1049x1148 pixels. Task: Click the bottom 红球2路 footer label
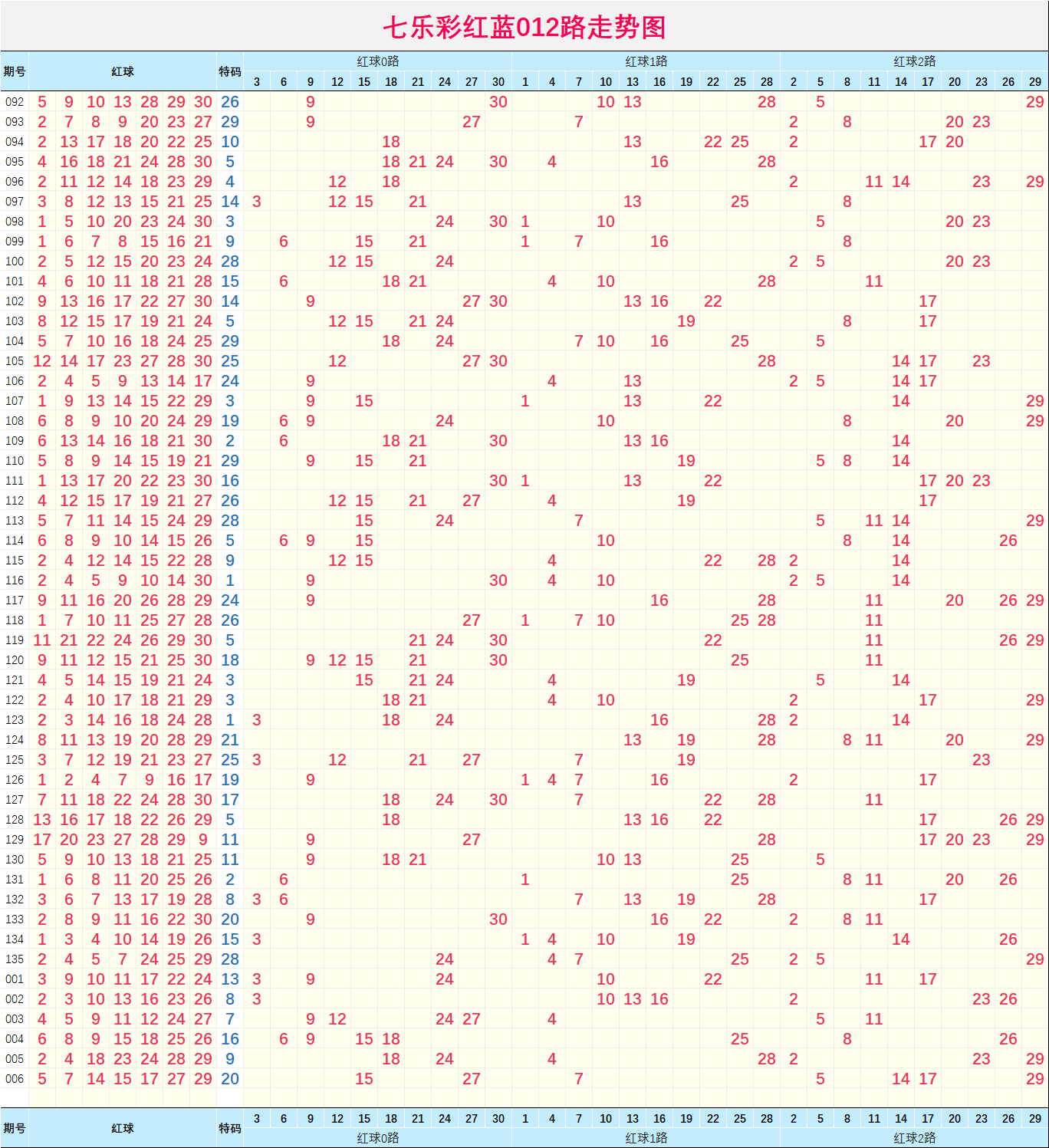click(x=915, y=1138)
